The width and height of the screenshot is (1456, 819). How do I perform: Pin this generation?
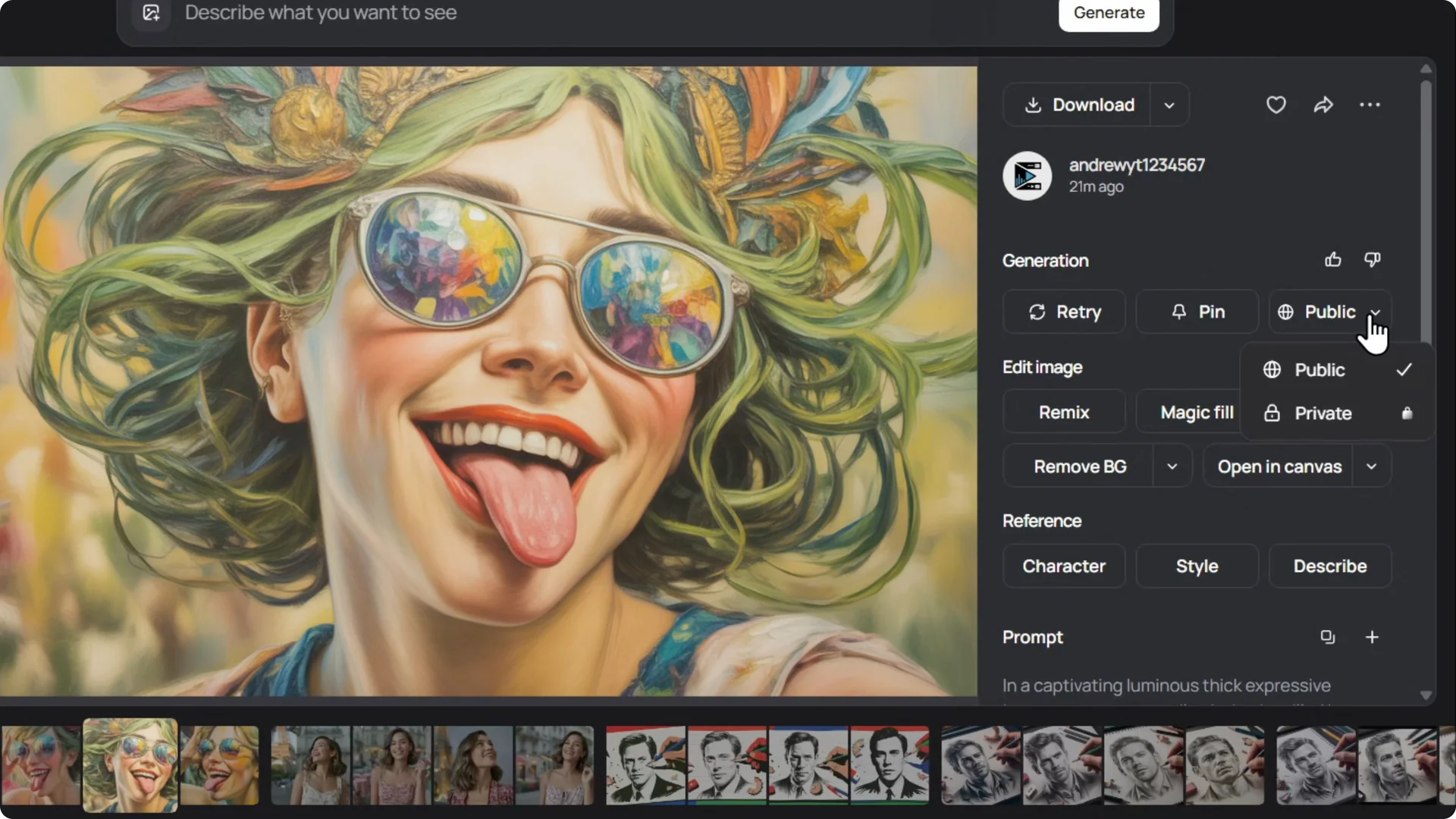tap(1197, 312)
